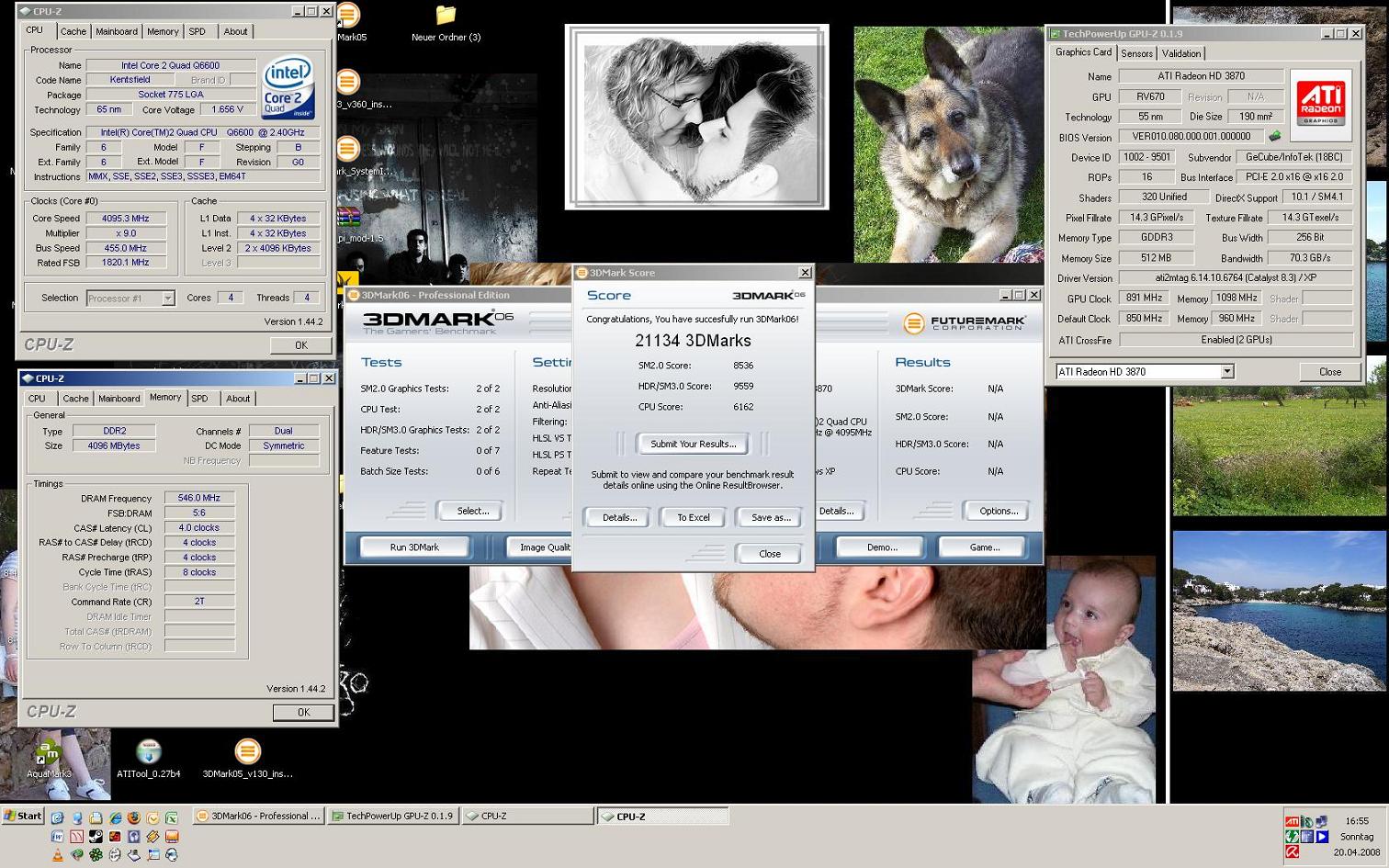Open the Mainboard tab in upper CPU-Z

[x=117, y=31]
